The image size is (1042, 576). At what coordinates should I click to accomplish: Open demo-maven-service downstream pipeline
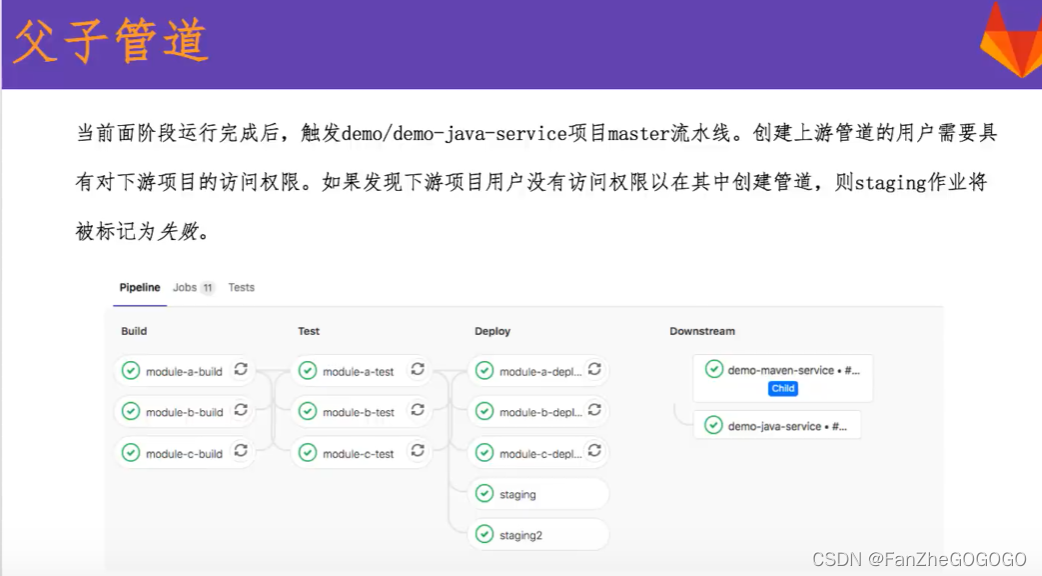(x=783, y=378)
